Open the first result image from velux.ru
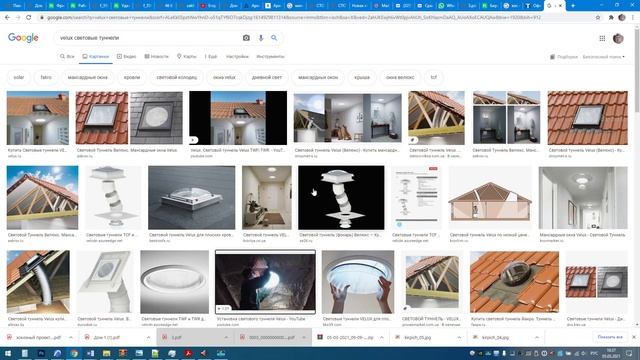Screen dimensions: 640x360 tap(38, 118)
